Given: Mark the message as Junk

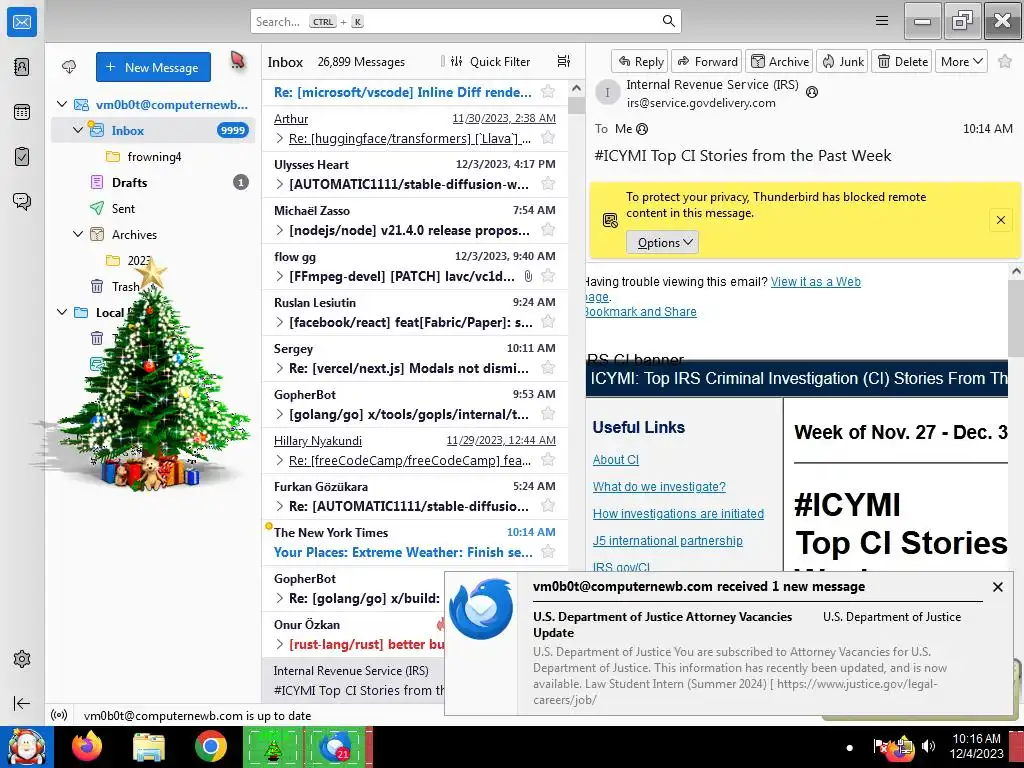Looking at the screenshot, I should (842, 61).
